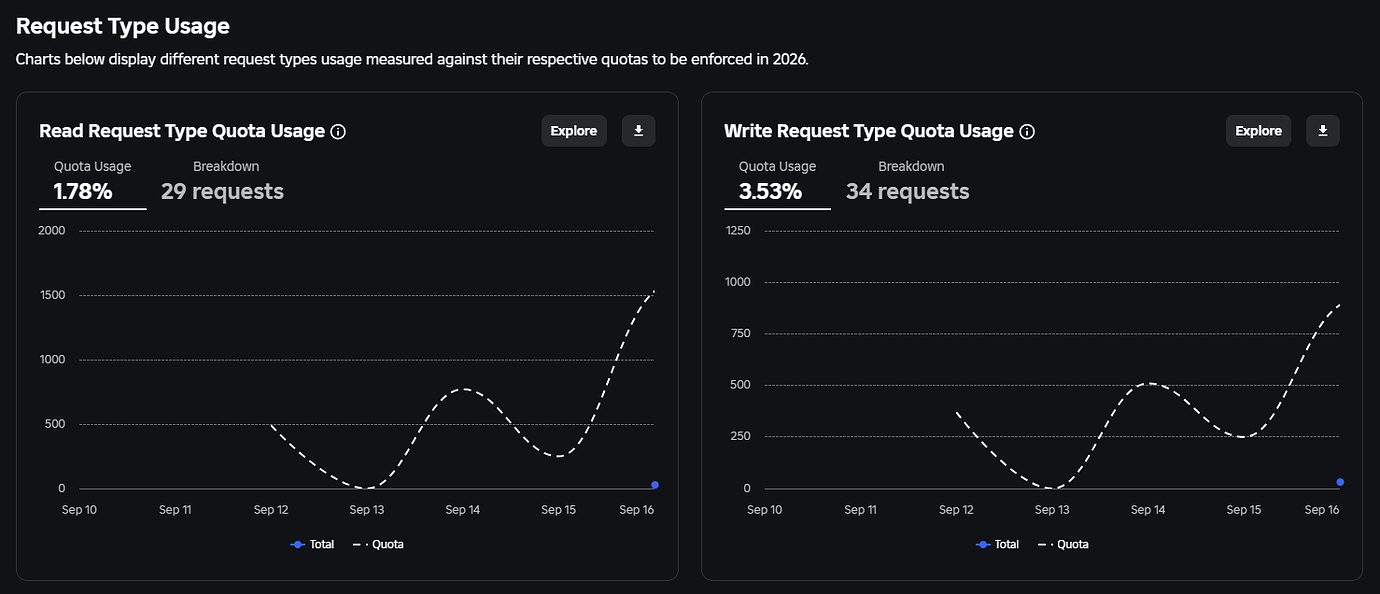Download the Write Request chart data
Screen dimensions: 1380x594
pos(1323,131)
